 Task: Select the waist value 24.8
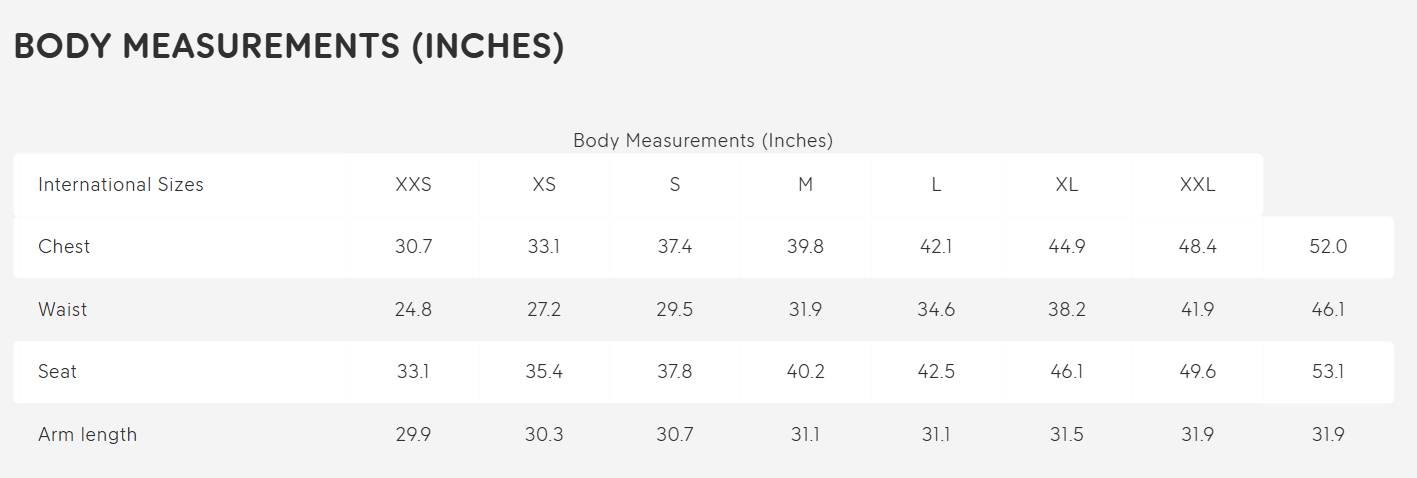(x=414, y=310)
